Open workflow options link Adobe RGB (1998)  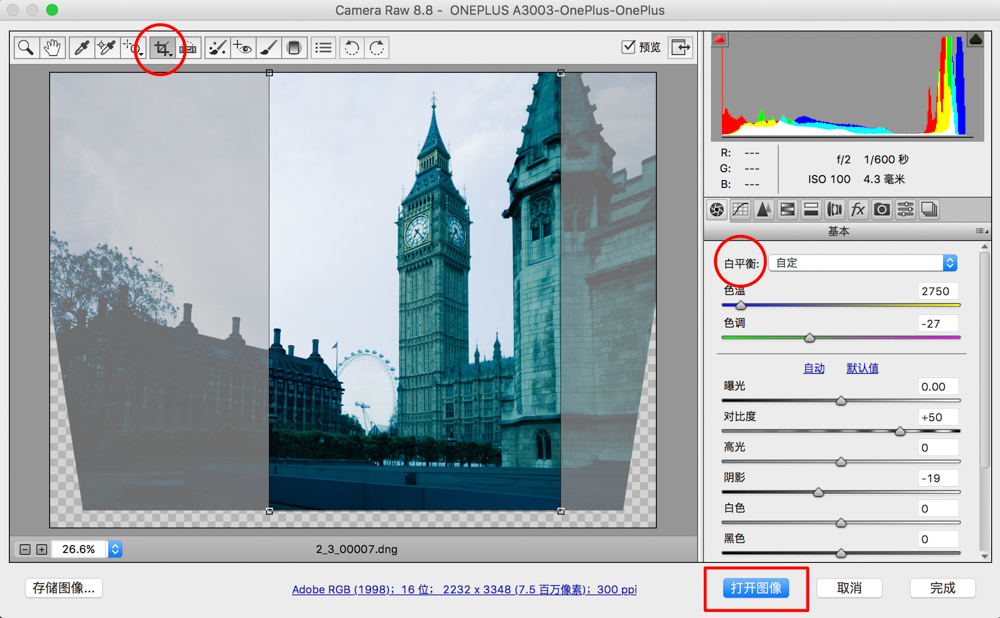464,589
